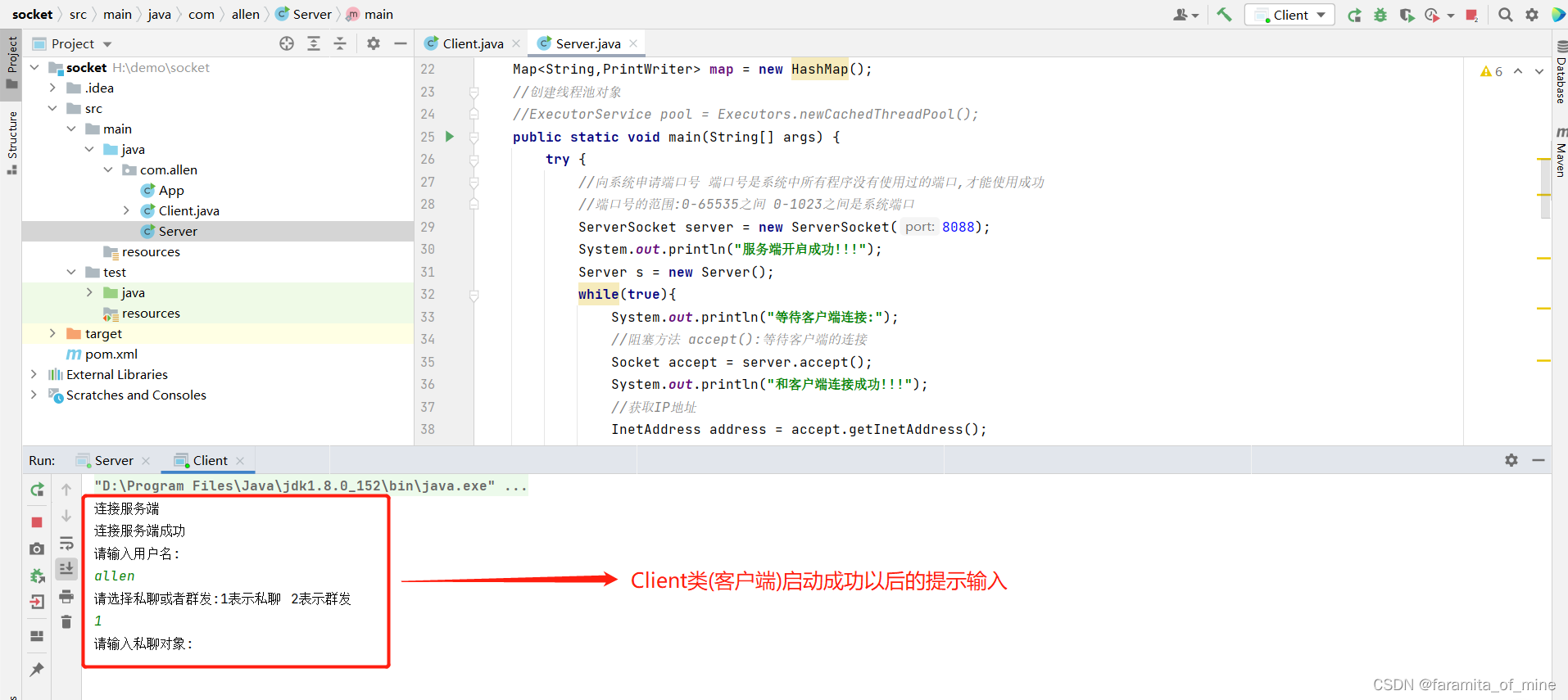Expand the target folder
The width and height of the screenshot is (1568, 700).
point(52,333)
